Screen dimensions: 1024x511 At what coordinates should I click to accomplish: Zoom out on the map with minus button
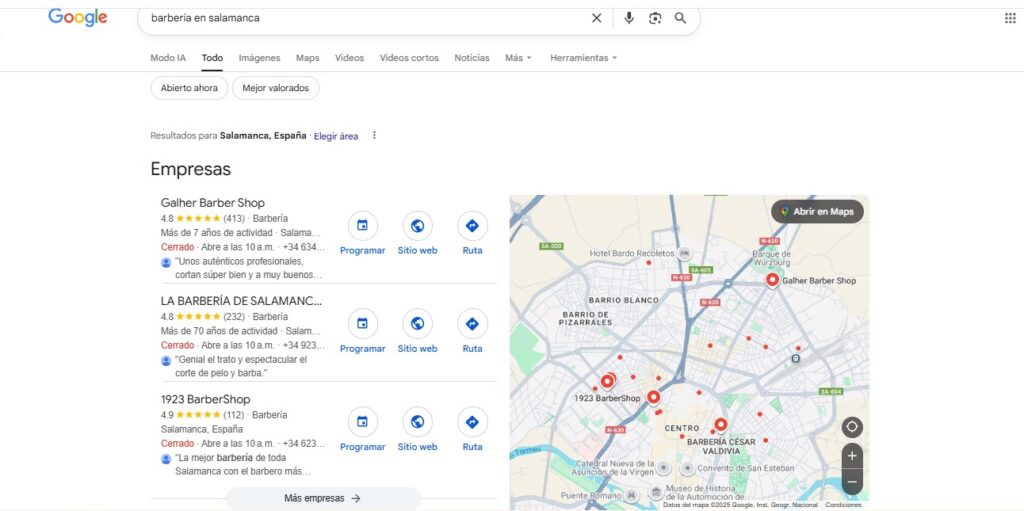pos(852,482)
